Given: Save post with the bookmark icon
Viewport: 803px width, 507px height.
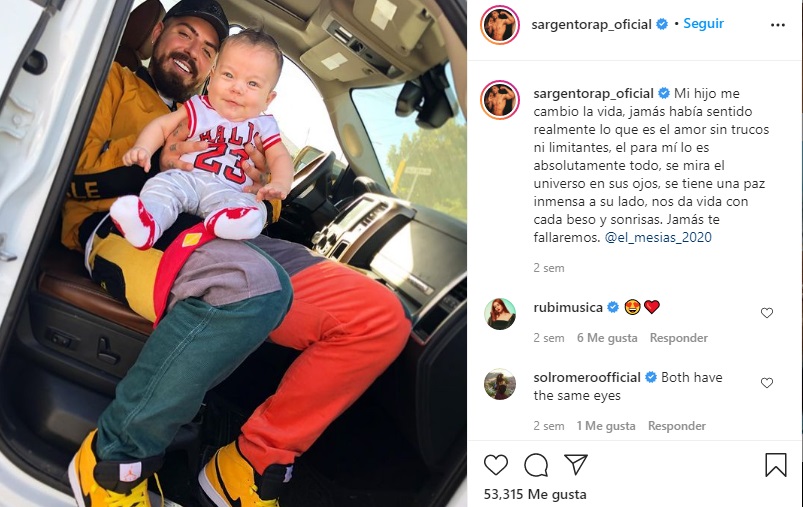Looking at the screenshot, I should tap(775, 464).
